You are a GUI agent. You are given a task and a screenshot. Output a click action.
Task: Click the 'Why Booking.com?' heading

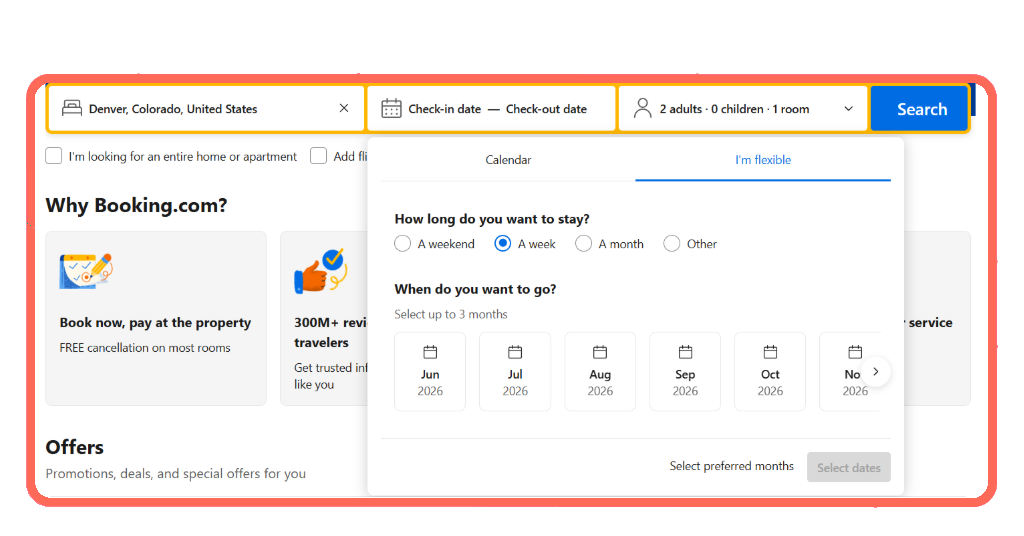pos(136,206)
